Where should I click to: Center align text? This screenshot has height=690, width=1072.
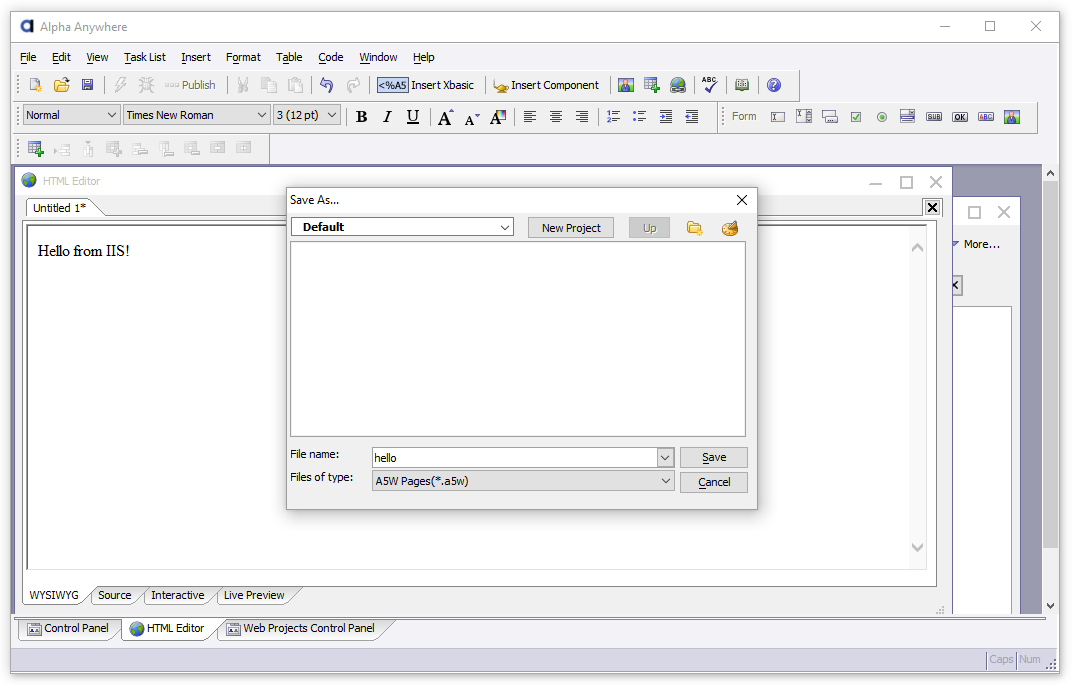[556, 117]
